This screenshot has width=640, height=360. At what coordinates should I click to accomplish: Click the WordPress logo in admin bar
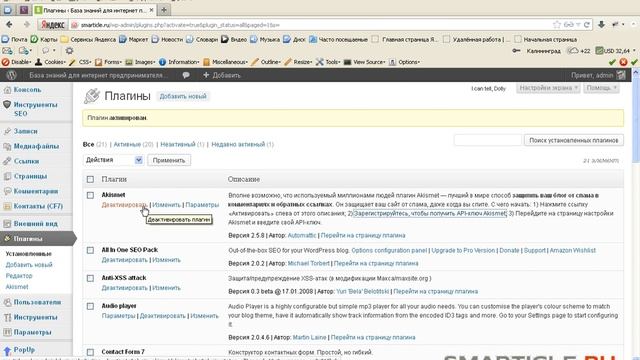[11, 75]
